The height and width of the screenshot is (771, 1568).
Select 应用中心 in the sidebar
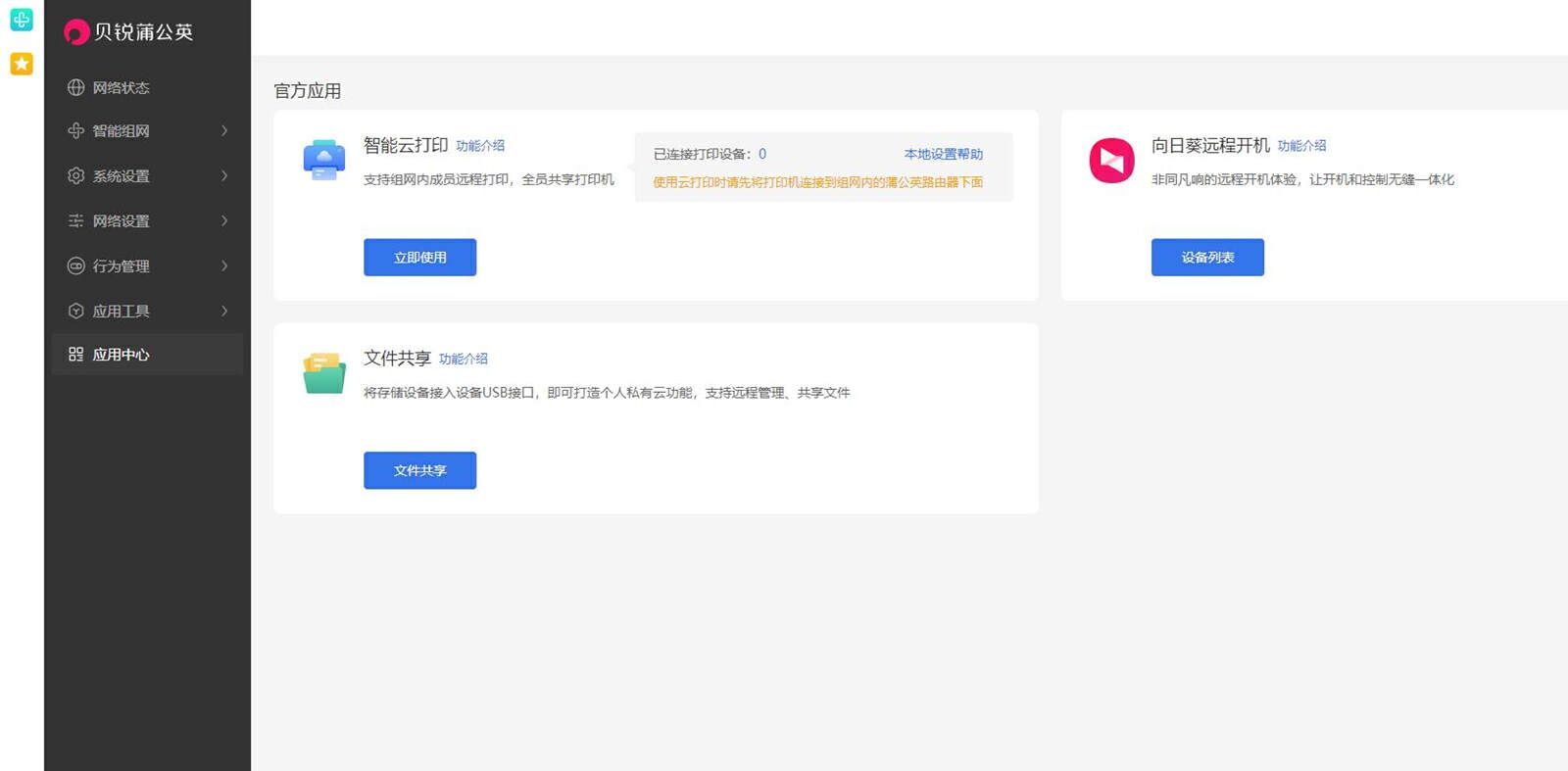(147, 354)
